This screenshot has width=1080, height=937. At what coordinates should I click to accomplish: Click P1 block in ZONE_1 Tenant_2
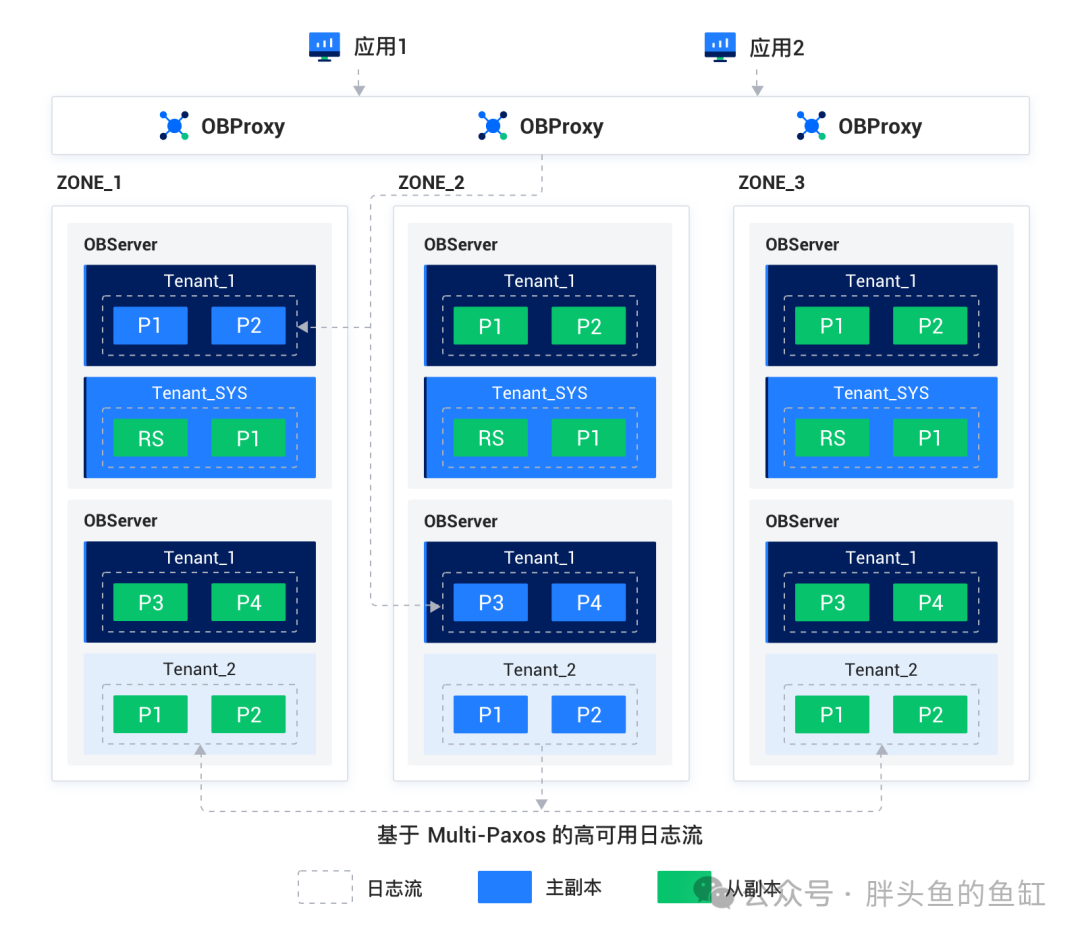coord(150,714)
